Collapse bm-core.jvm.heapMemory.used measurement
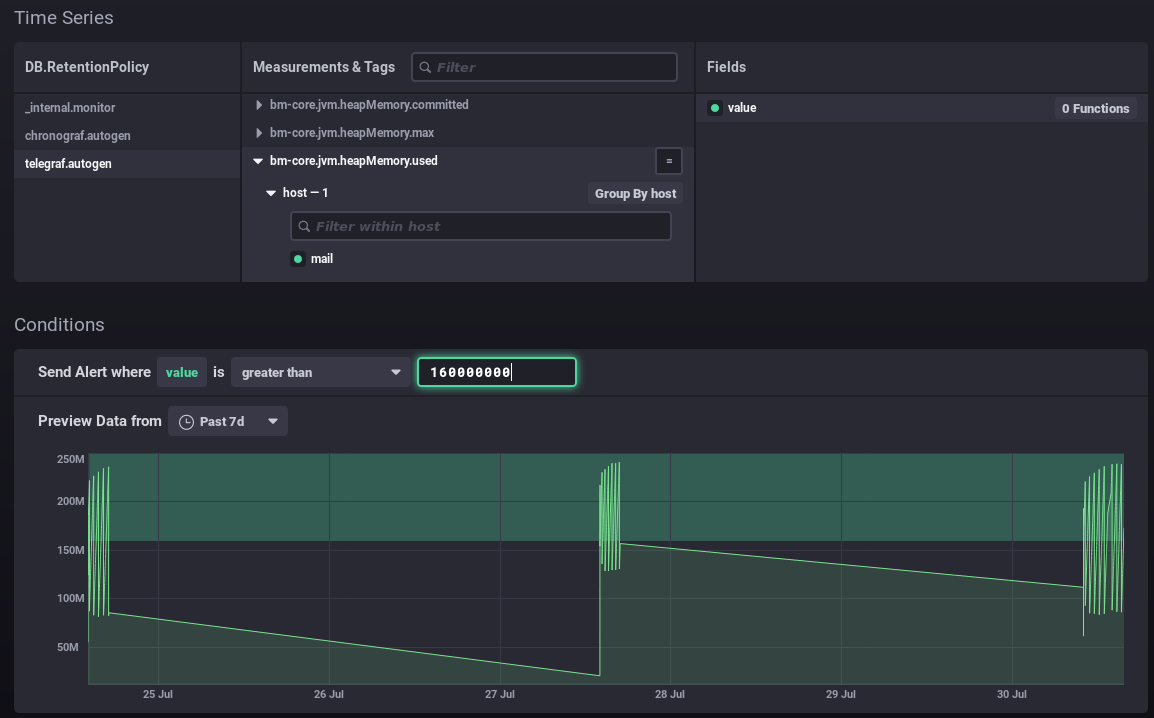The image size is (1154, 718). 258,161
